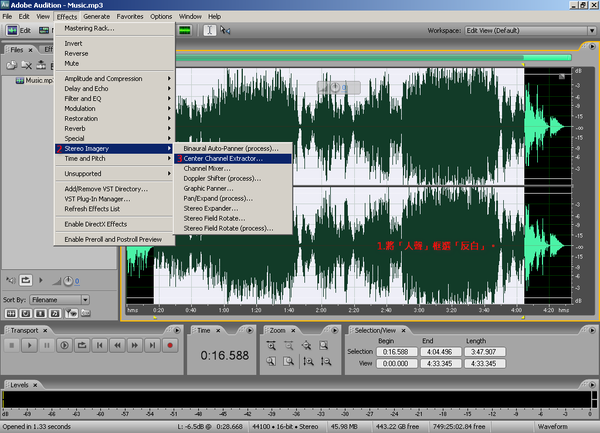
Task: Open Amplitude and Compression submenu
Action: [x=114, y=78]
